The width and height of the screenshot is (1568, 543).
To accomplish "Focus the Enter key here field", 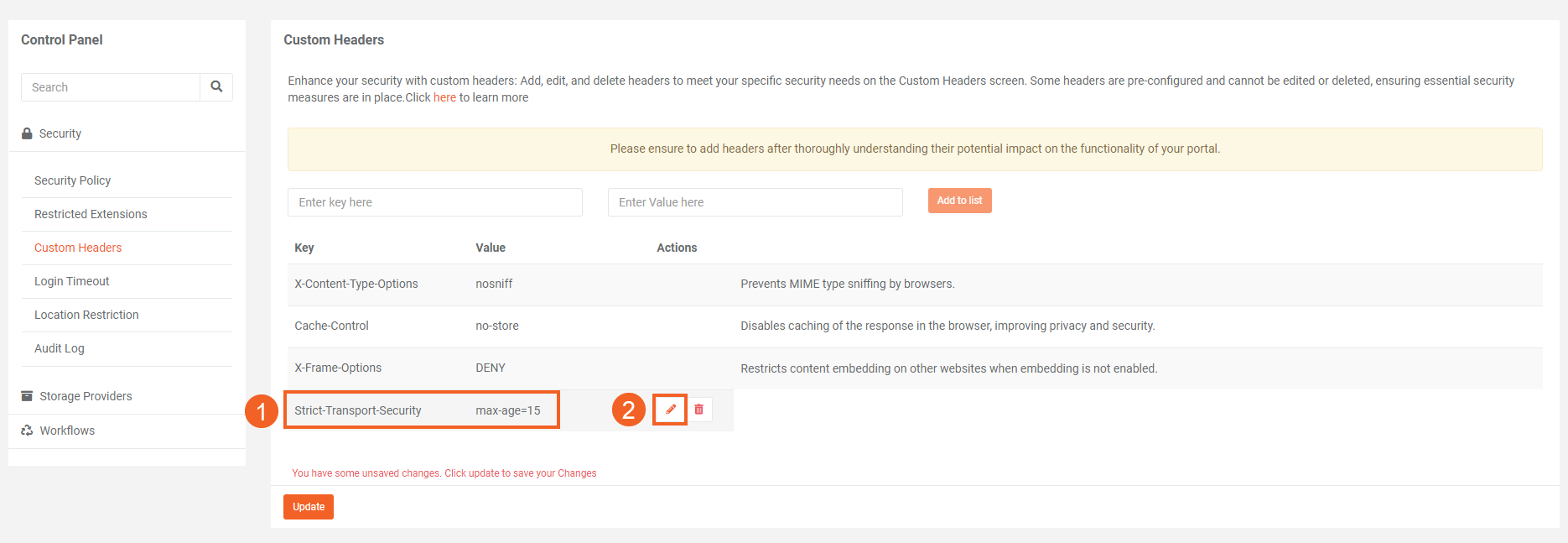I will (x=434, y=202).
